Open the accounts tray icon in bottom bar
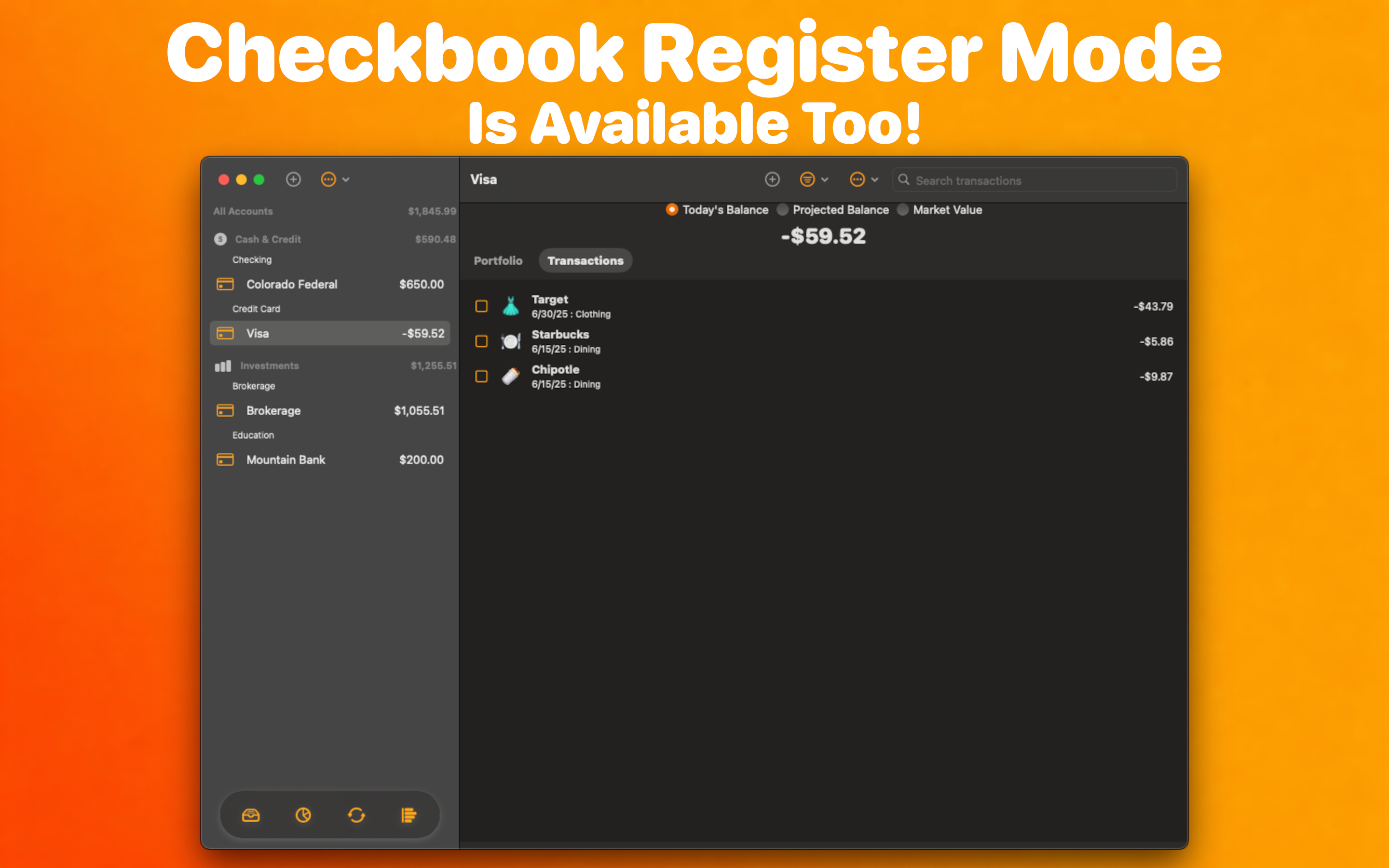Image resolution: width=1389 pixels, height=868 pixels. point(251,815)
